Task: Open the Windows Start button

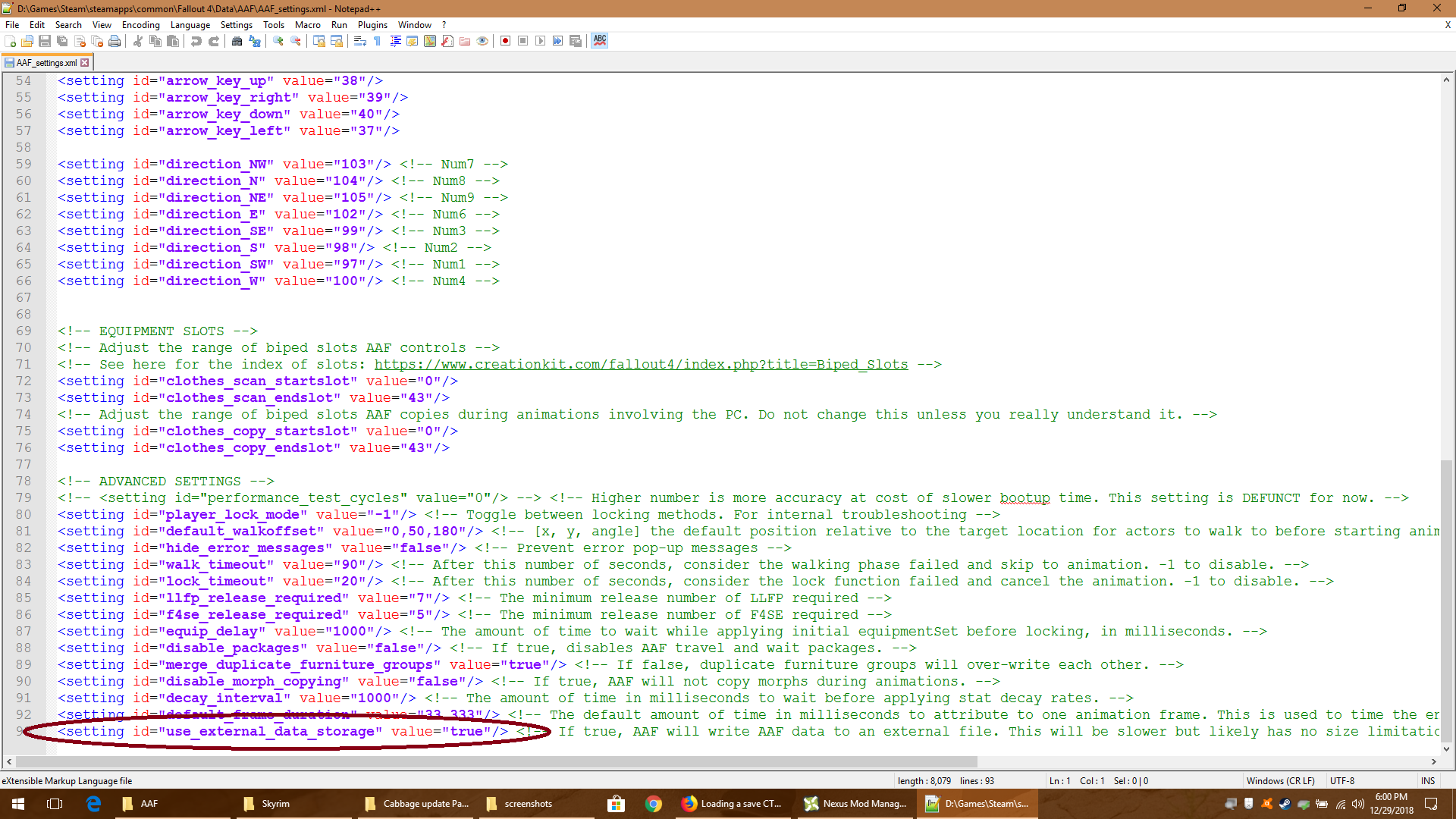Action: (x=18, y=804)
